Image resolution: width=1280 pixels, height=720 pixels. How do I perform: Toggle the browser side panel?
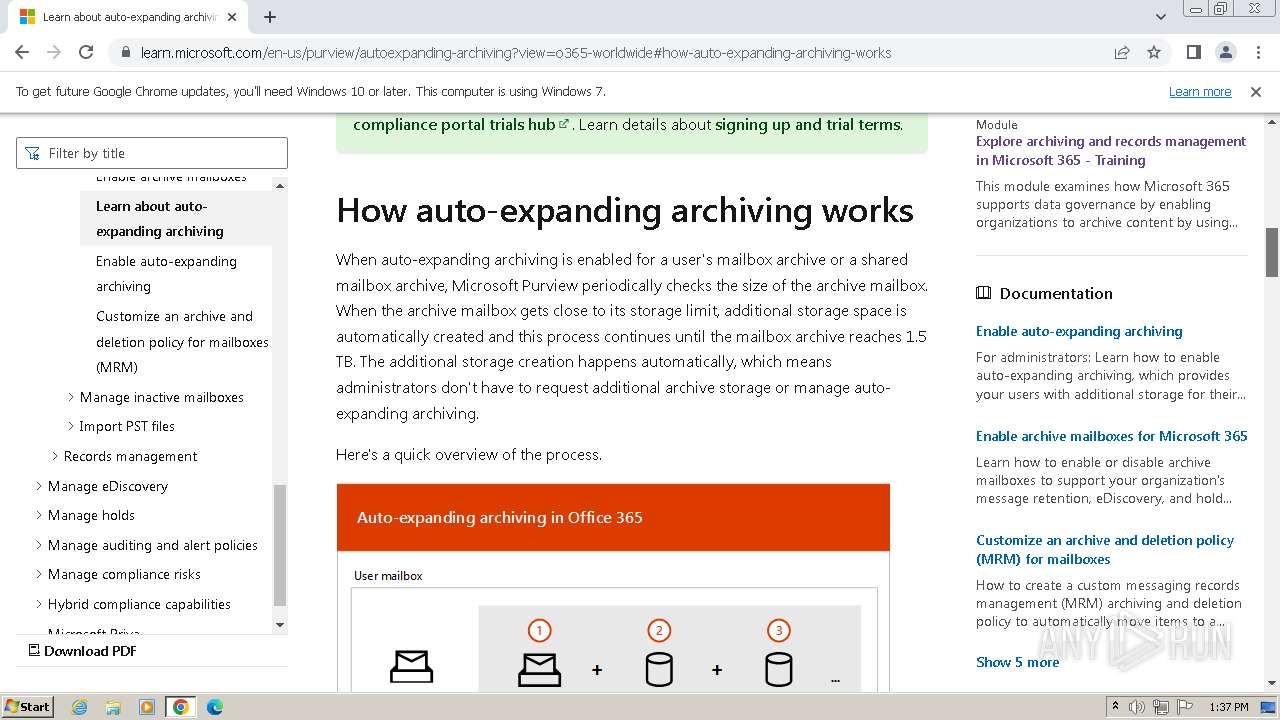pos(1193,52)
